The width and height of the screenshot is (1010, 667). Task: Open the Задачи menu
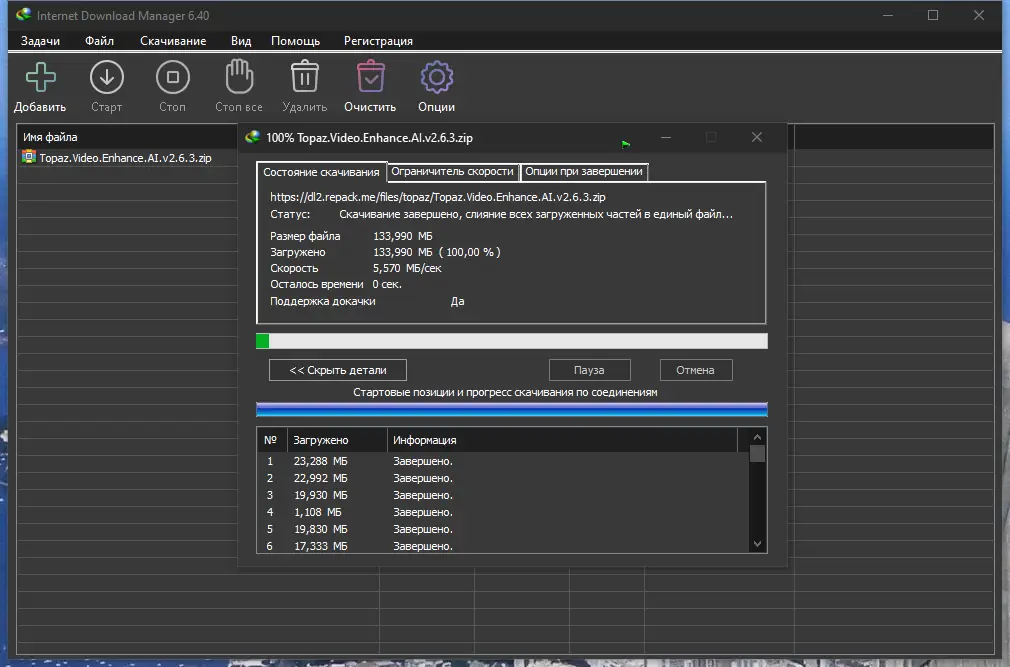[40, 41]
